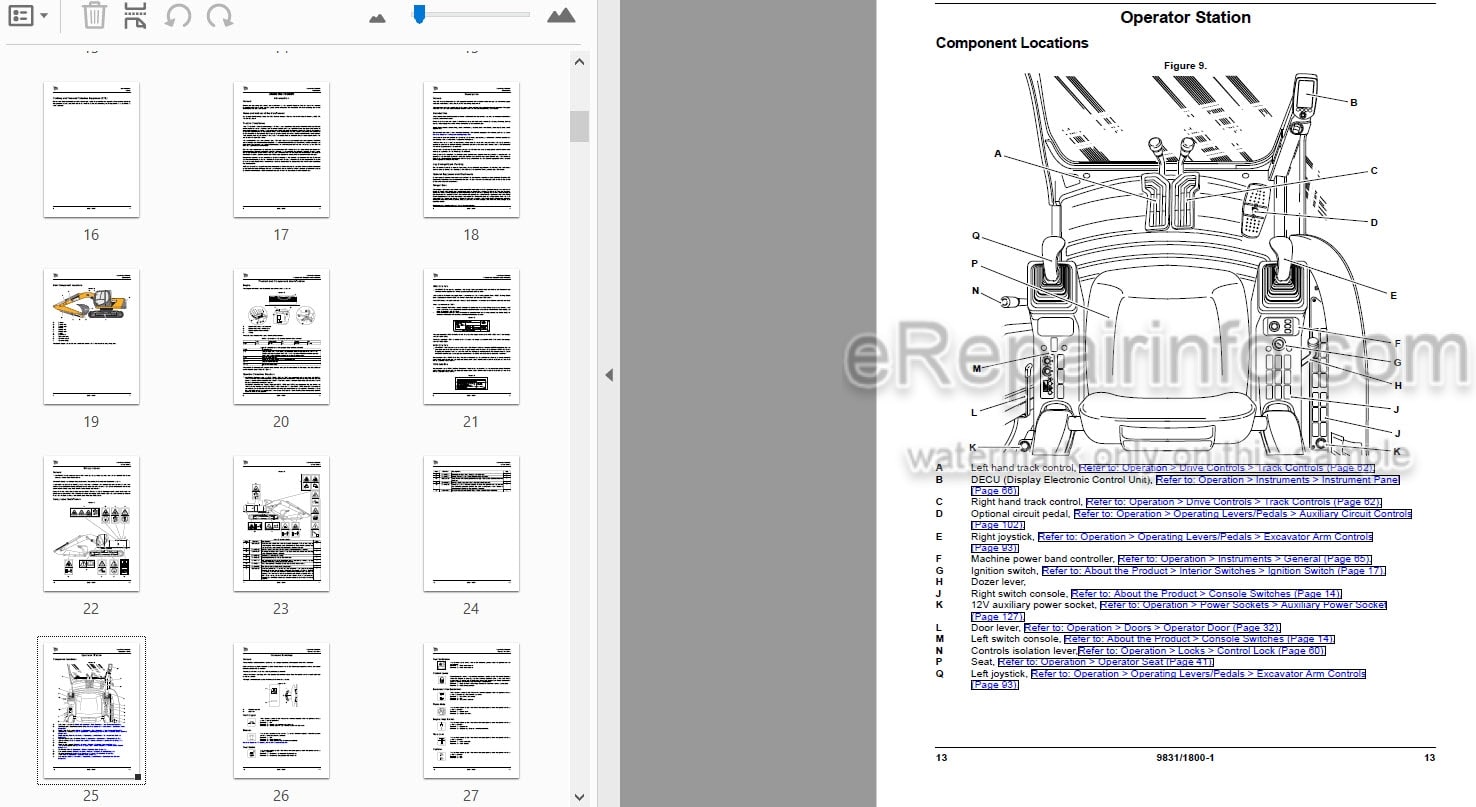Open Control Lock (Page 60) link
The height and width of the screenshot is (807, 1476).
(x=1202, y=651)
